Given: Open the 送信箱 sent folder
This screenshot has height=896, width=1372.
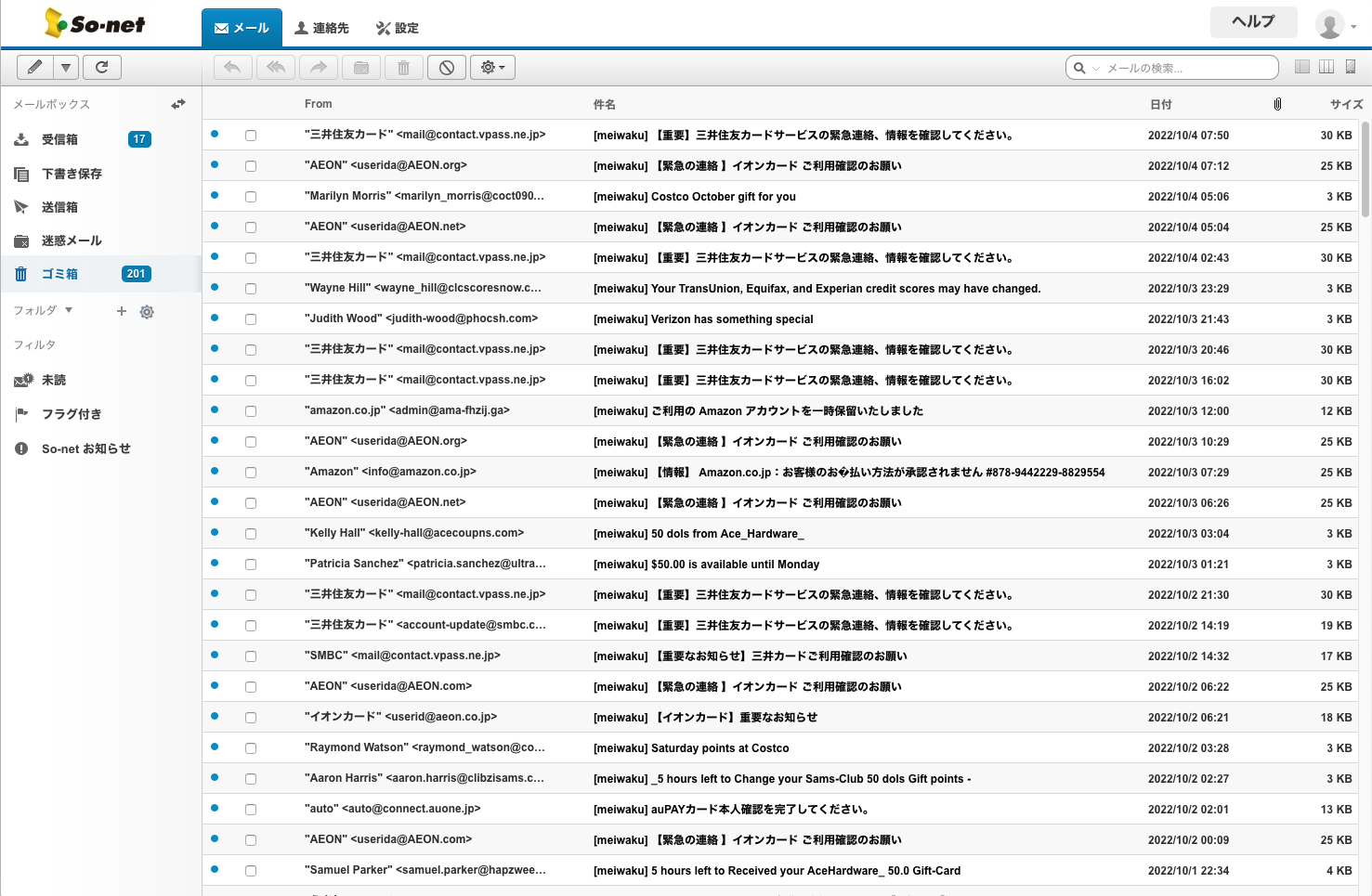Looking at the screenshot, I should [x=100, y=207].
